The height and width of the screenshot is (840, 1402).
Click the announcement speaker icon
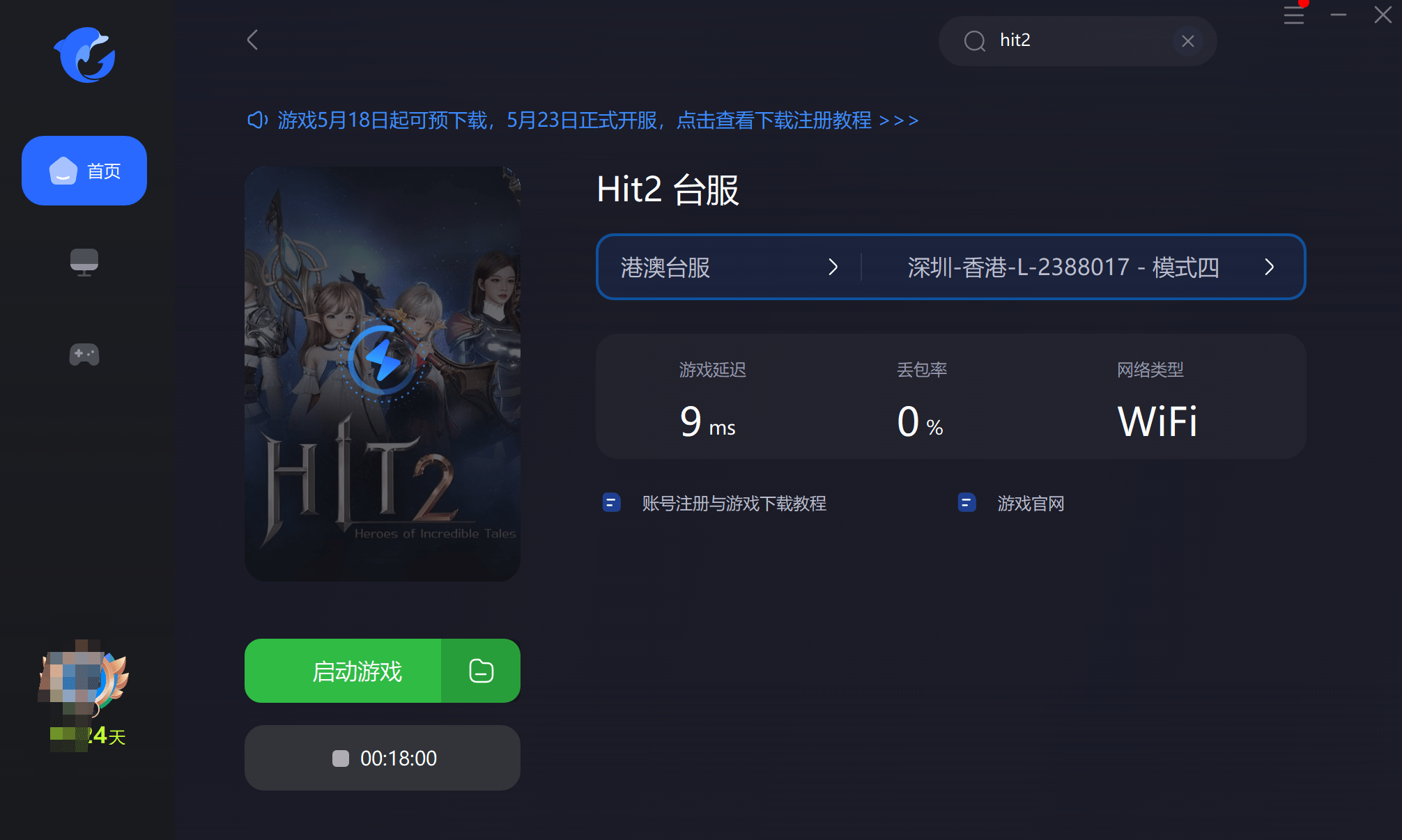[x=258, y=120]
